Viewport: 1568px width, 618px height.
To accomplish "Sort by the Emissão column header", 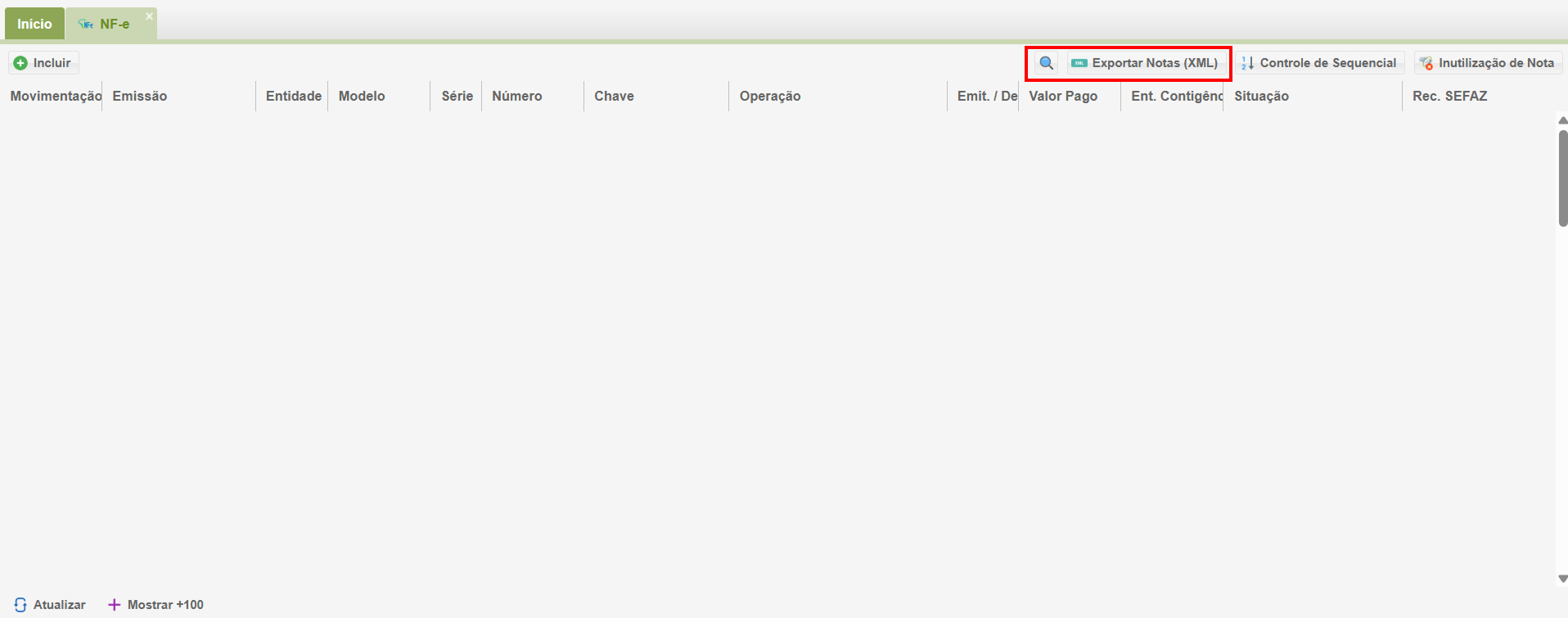I will click(x=178, y=96).
